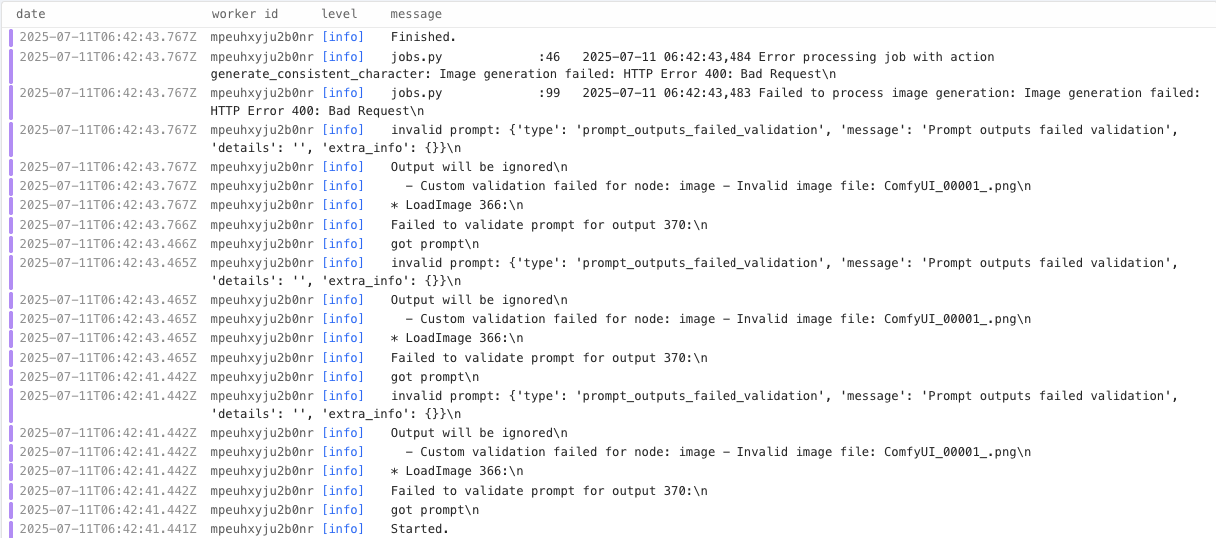Click the "date" column header
Image resolution: width=1216 pixels, height=538 pixels.
30,14
